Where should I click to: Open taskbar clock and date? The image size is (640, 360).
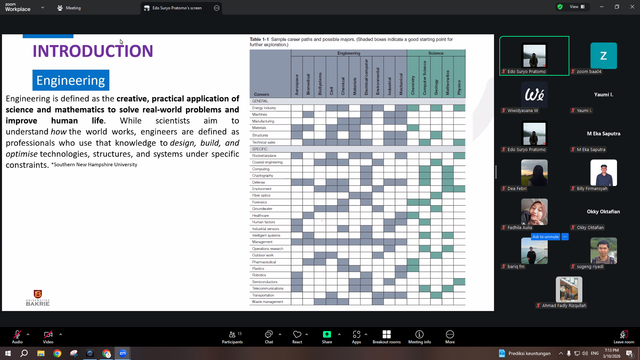click(x=611, y=353)
